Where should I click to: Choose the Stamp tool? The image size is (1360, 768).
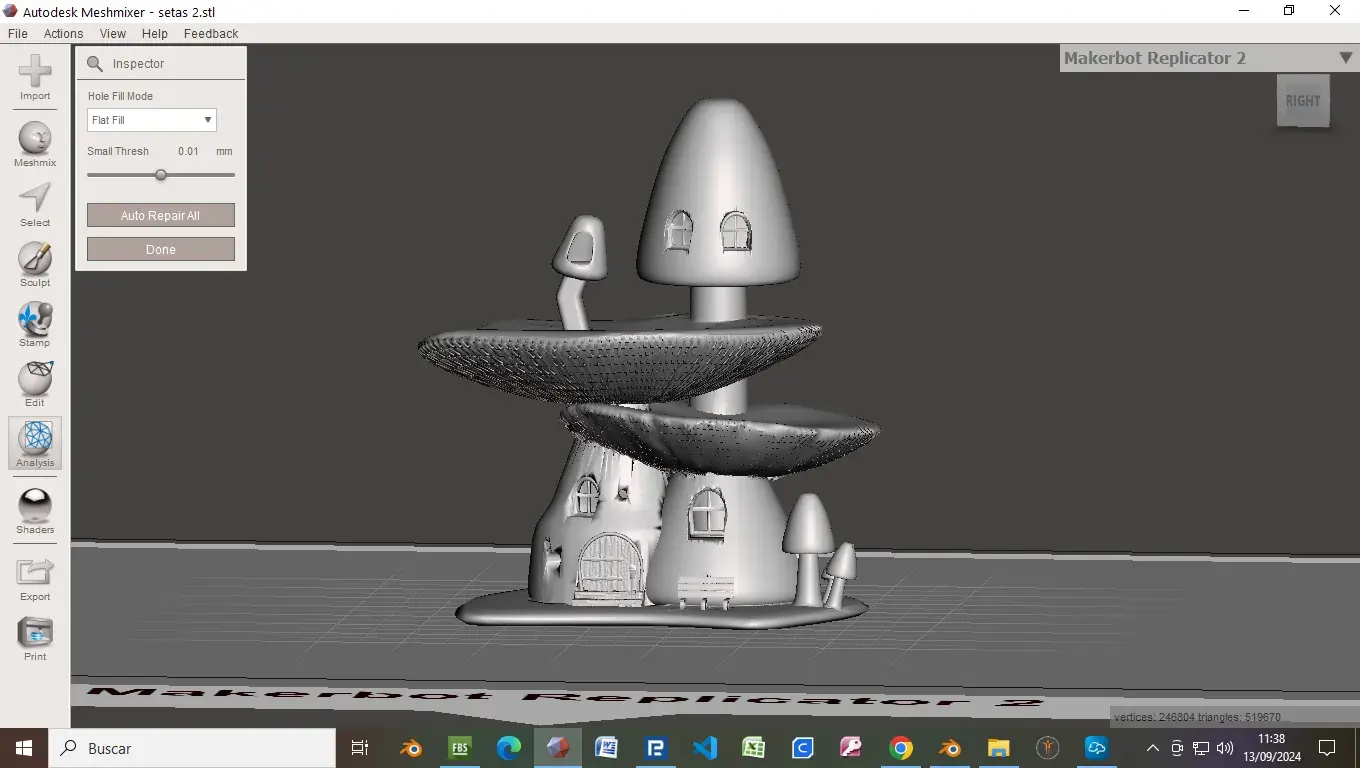[x=35, y=324]
